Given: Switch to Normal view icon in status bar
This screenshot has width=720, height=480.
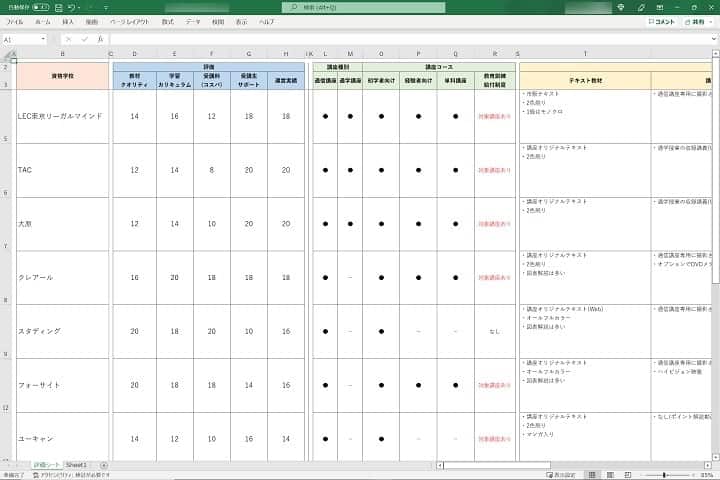Looking at the screenshot, I should pyautogui.click(x=592, y=475).
